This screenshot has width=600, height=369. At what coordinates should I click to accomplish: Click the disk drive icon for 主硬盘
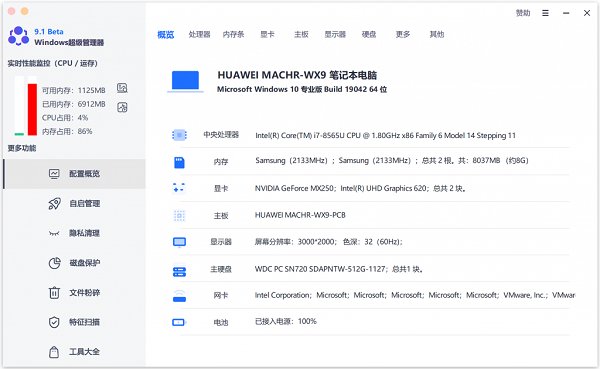(179, 272)
